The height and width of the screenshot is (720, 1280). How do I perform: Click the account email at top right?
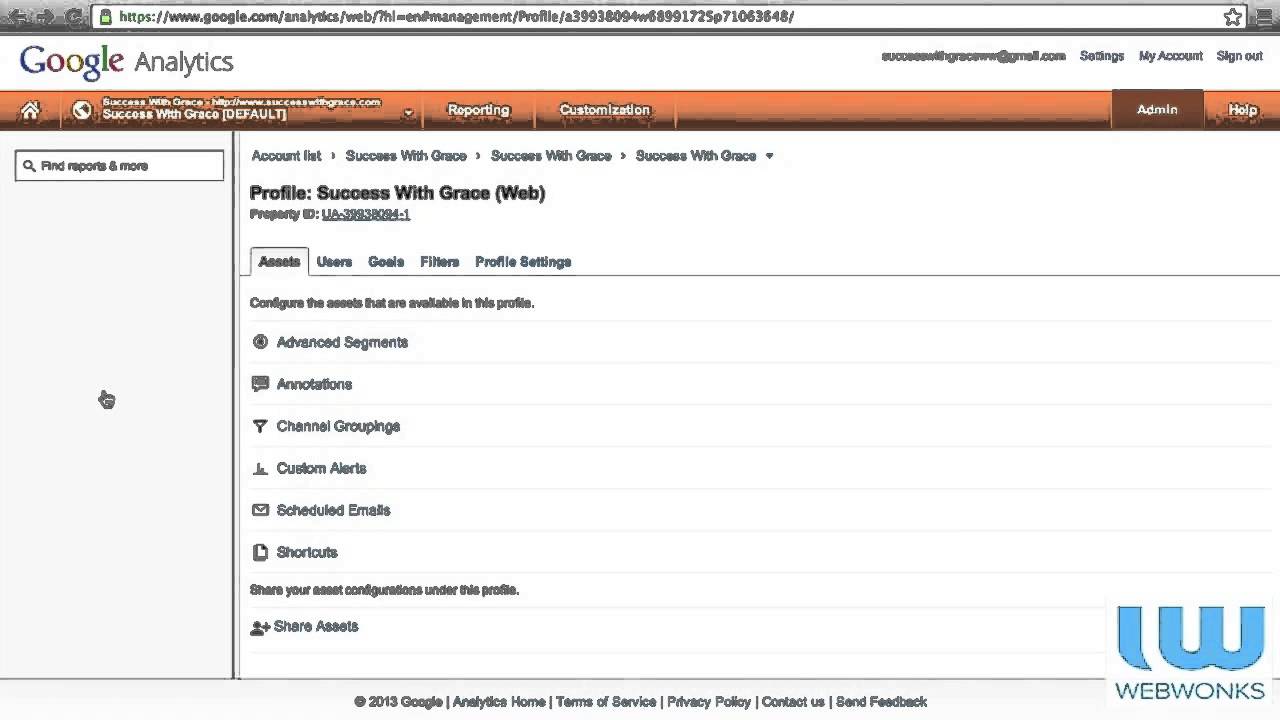(x=973, y=56)
